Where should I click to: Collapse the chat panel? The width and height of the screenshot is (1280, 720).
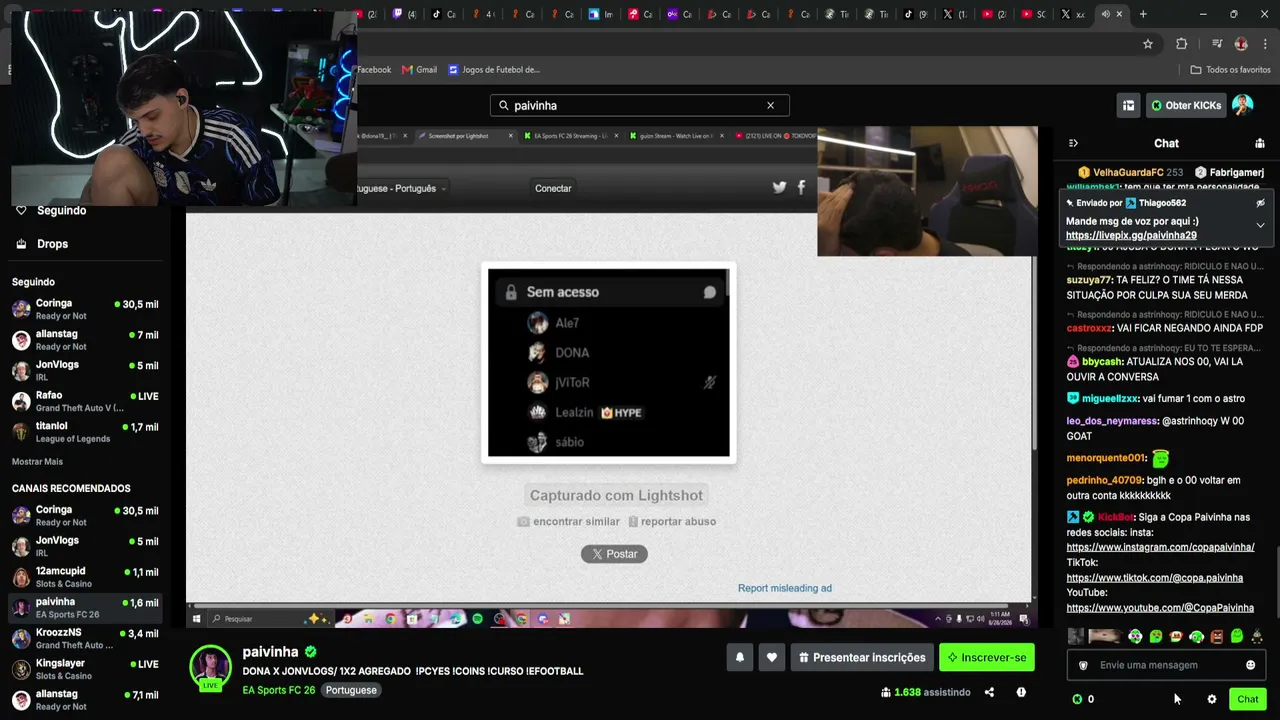point(1073,143)
